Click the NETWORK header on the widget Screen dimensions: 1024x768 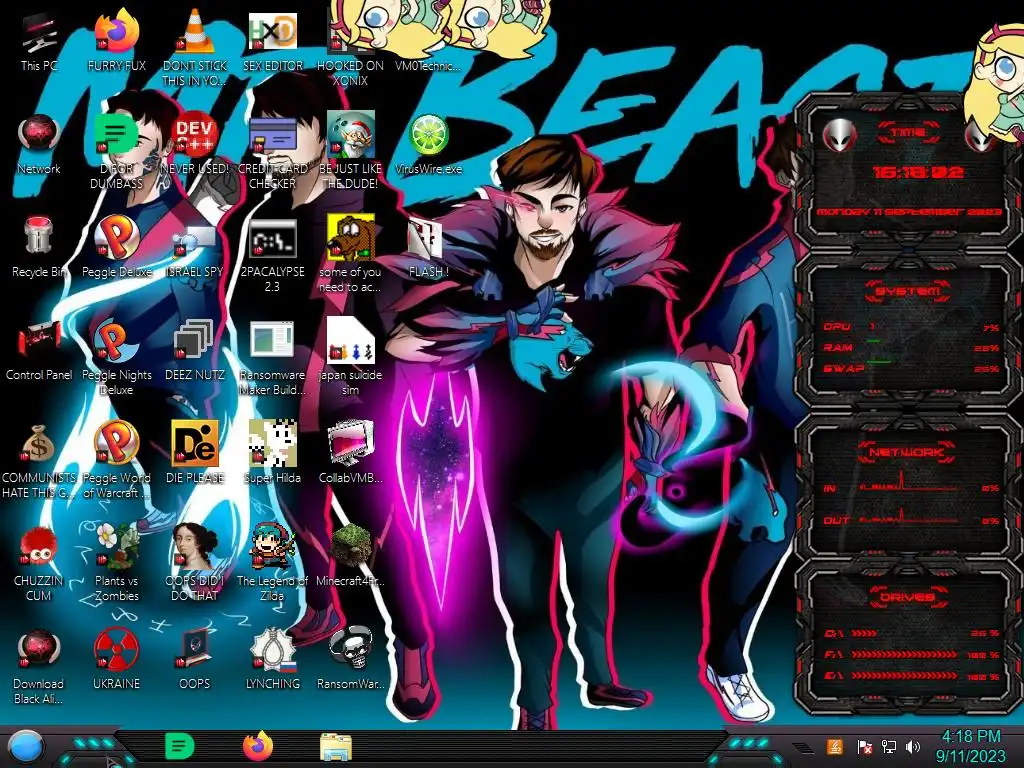pos(908,451)
